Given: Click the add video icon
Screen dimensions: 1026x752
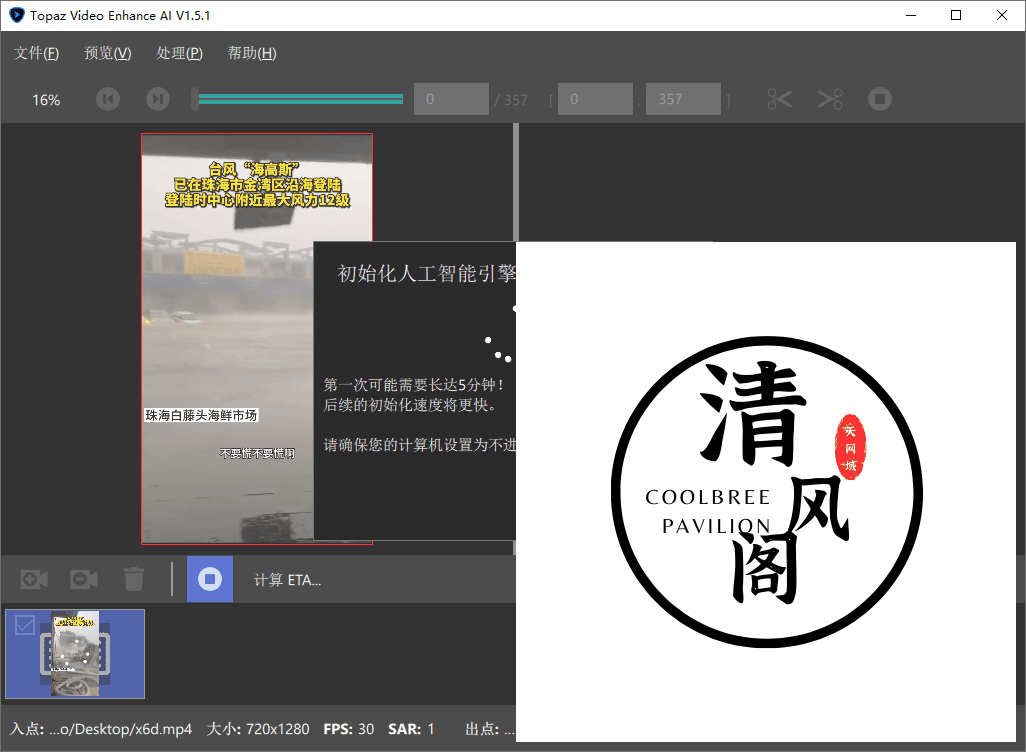Looking at the screenshot, I should (34, 579).
